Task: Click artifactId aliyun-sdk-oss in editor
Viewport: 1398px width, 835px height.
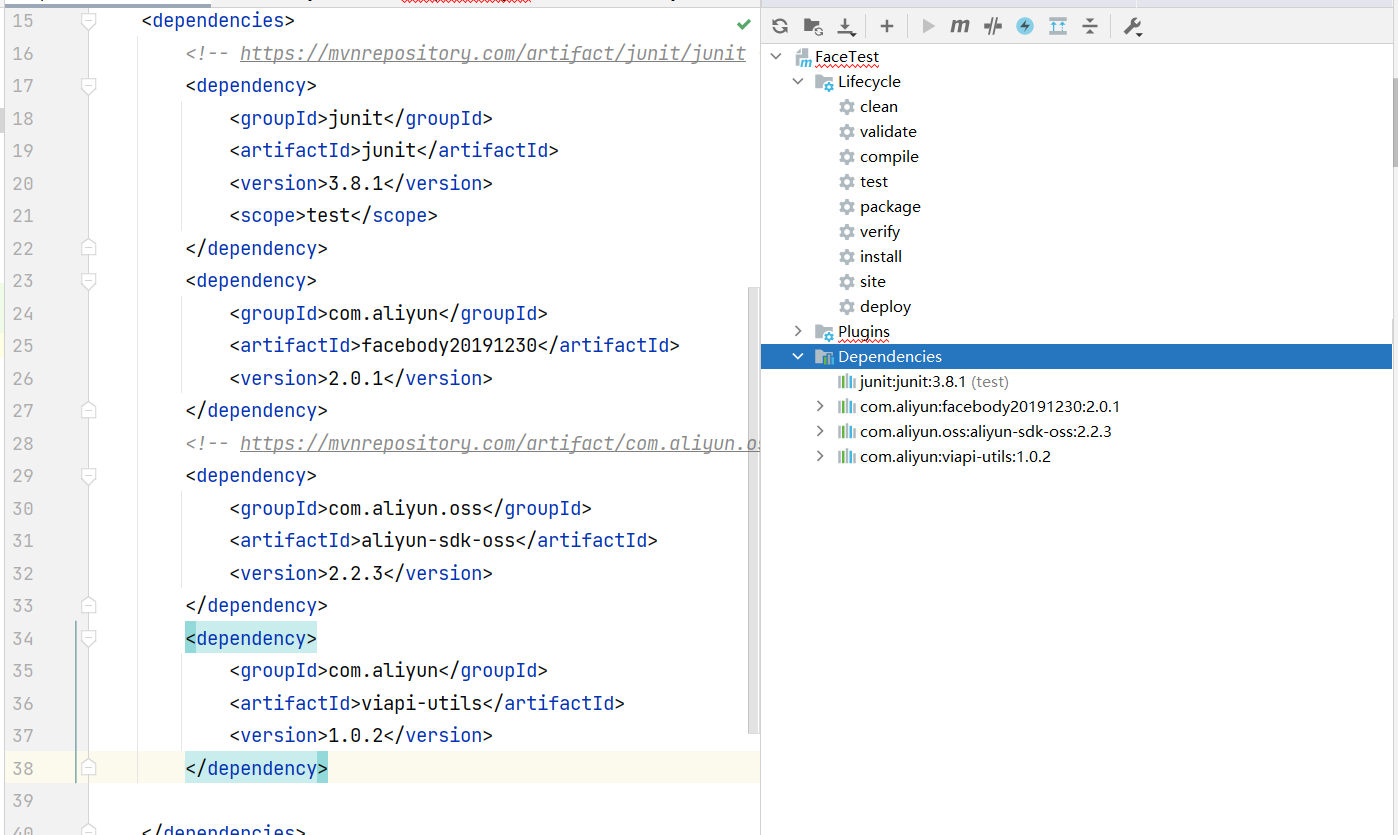Action: 438,541
